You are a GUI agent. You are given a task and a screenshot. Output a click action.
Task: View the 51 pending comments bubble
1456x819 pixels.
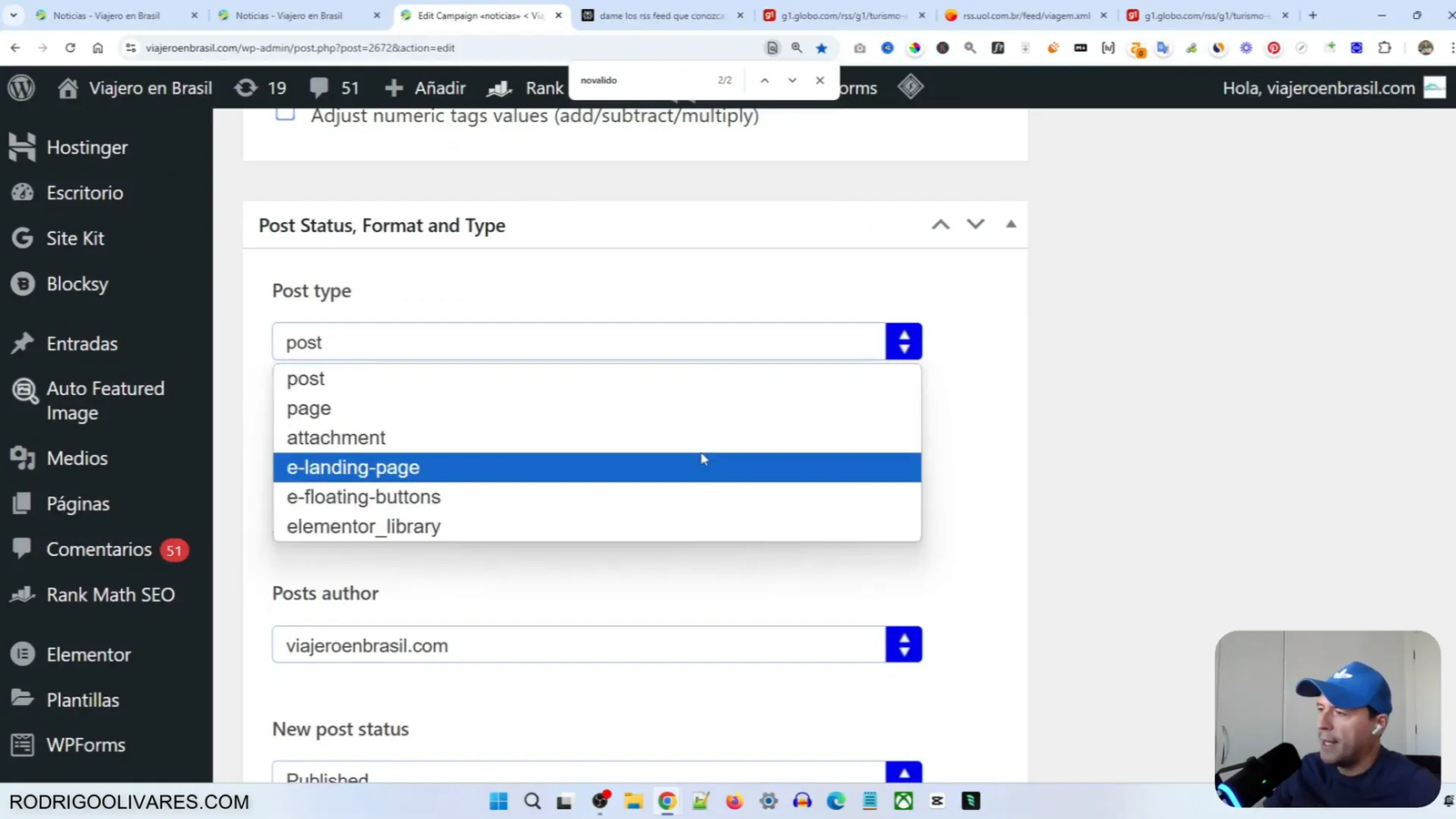pyautogui.click(x=333, y=87)
